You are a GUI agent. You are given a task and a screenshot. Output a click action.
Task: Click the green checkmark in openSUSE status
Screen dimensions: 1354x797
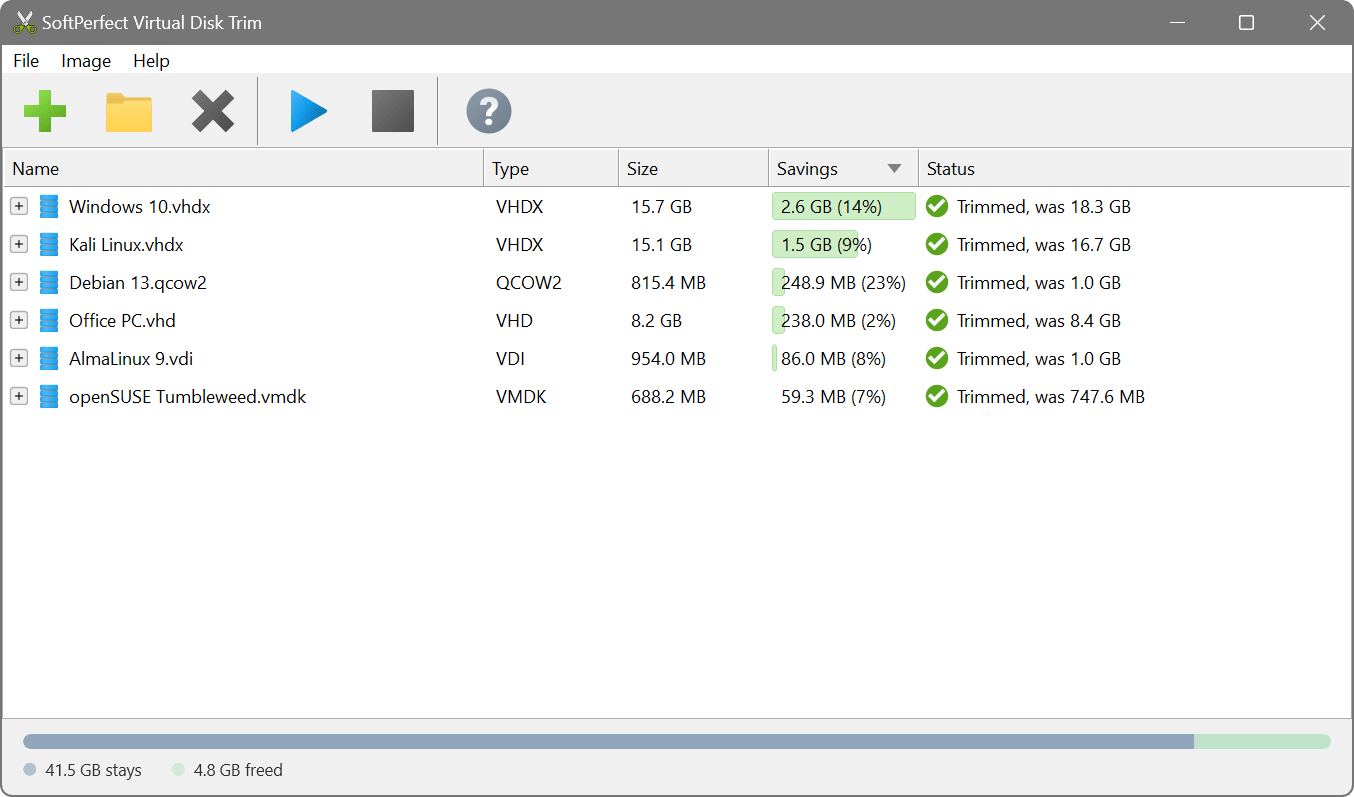pyautogui.click(x=937, y=397)
